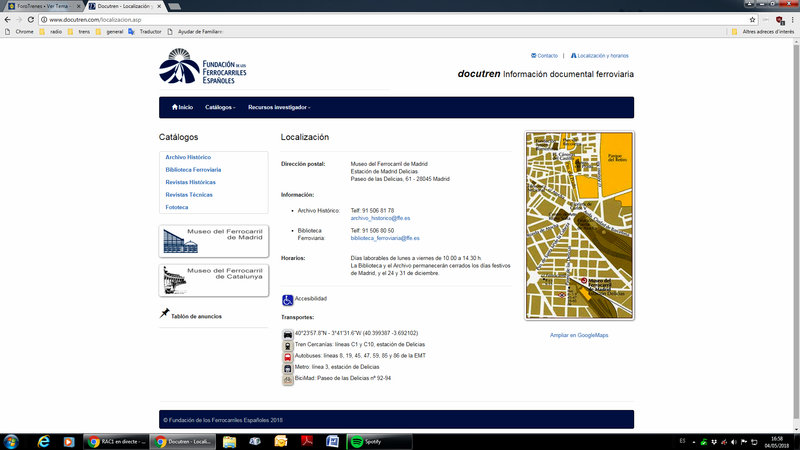
Task: Open the trens bookmarks folder
Action: (79, 32)
